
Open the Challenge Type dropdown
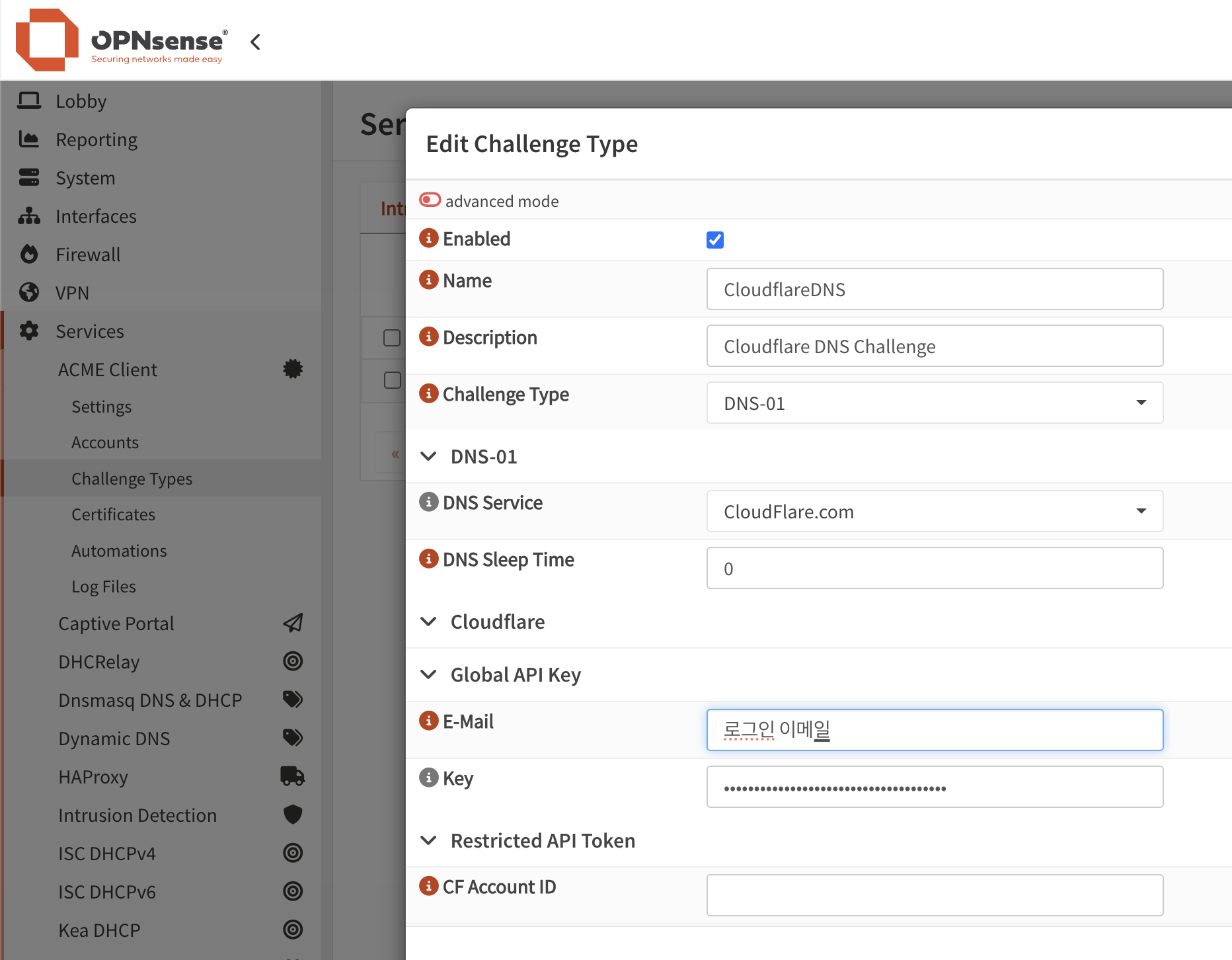click(x=934, y=403)
